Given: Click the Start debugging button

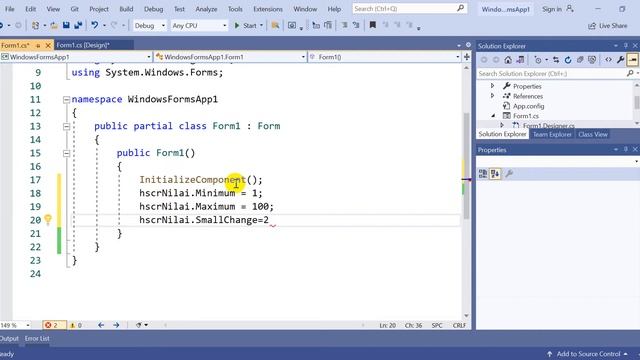Looking at the screenshot, I should pyautogui.click(x=246, y=25).
